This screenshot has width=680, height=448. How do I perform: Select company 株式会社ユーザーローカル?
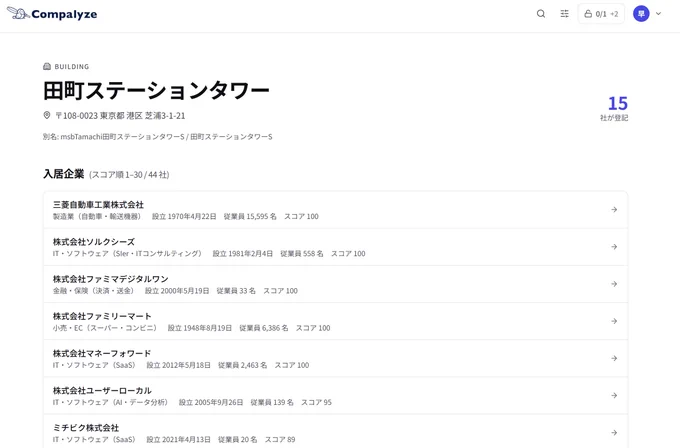click(x=102, y=390)
